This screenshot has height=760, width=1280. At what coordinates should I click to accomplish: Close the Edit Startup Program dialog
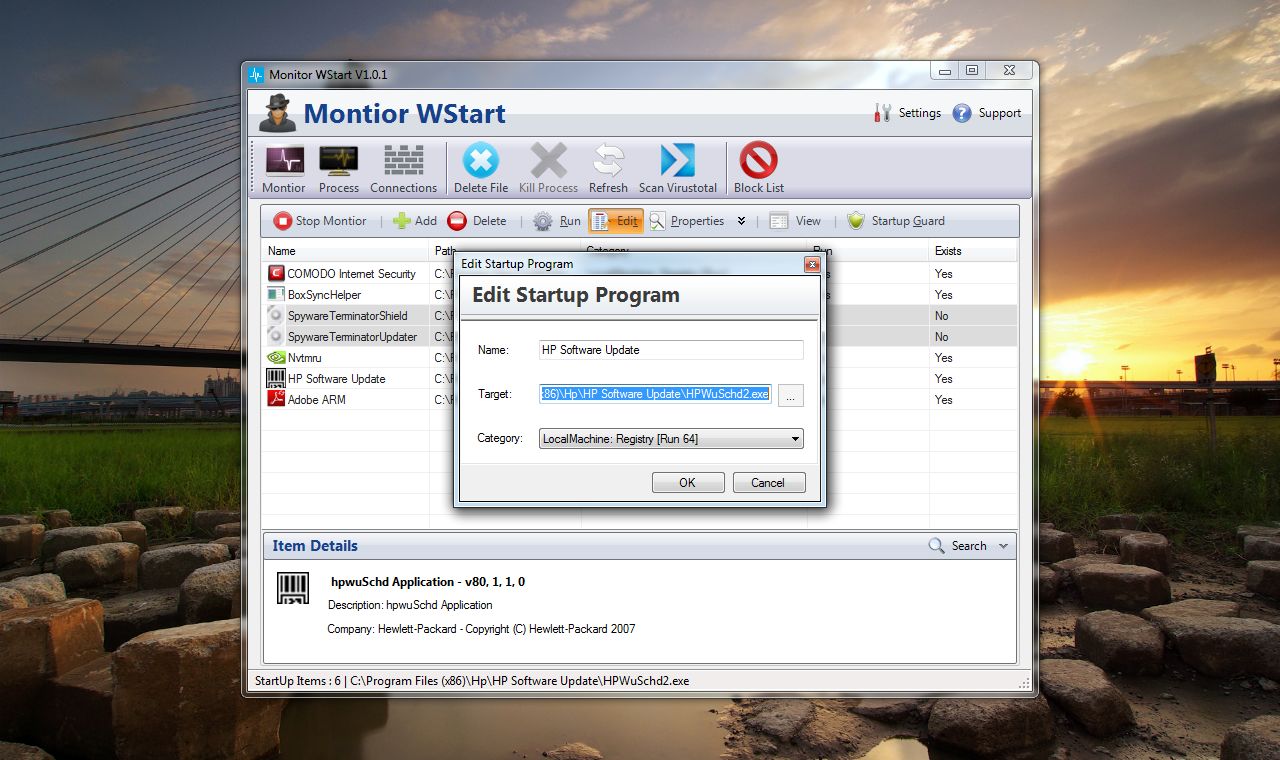click(x=812, y=265)
